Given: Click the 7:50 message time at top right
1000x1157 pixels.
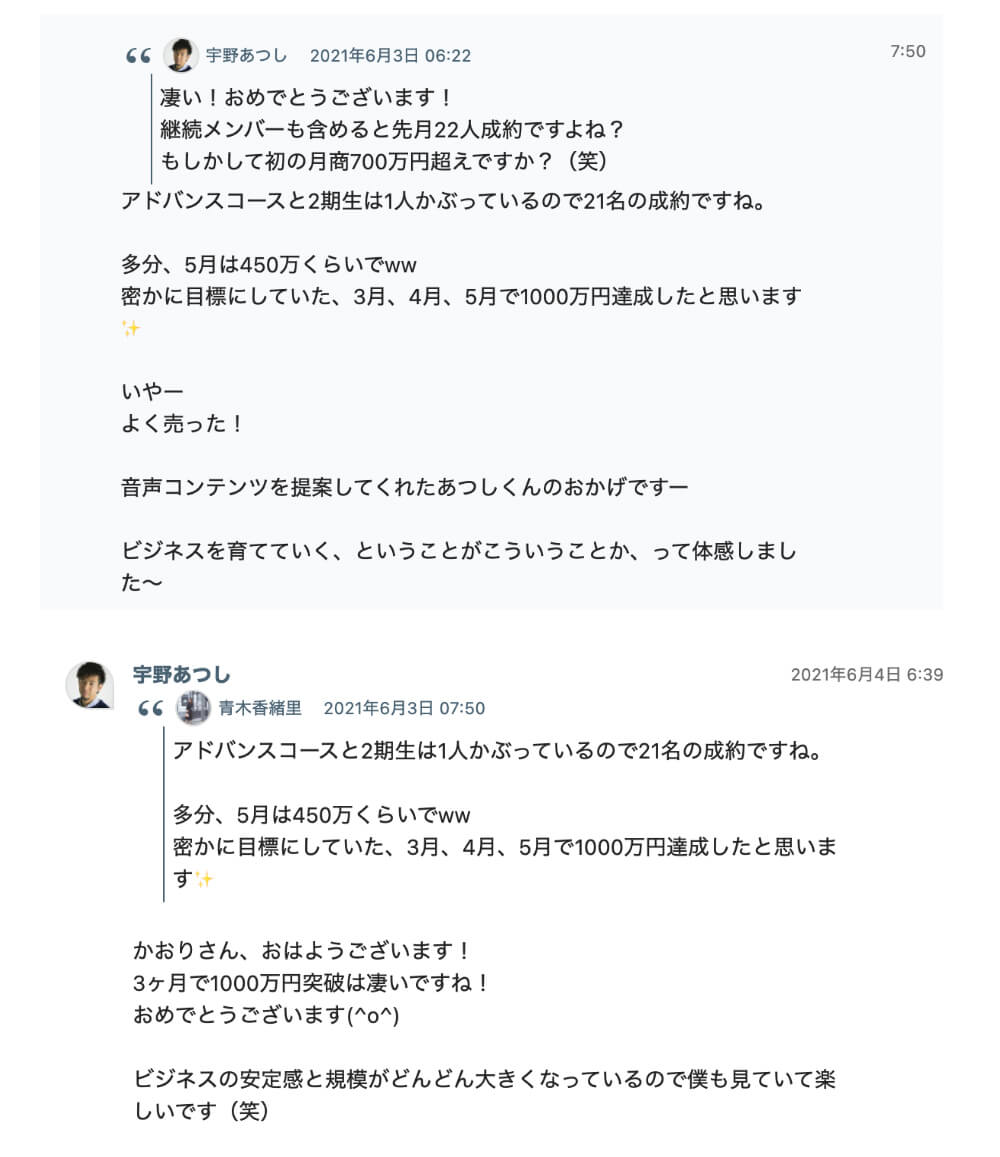Looking at the screenshot, I should pos(908,52).
